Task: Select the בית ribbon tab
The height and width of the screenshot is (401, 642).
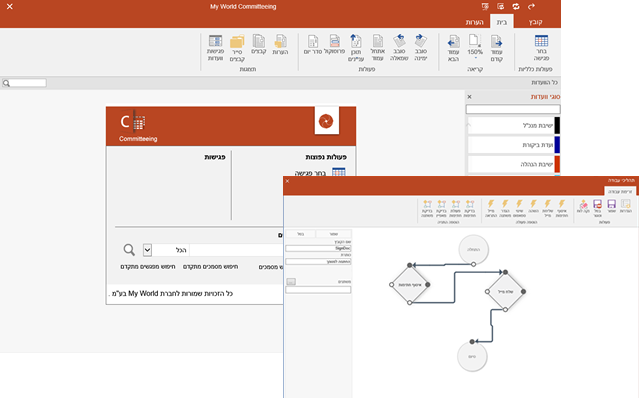Action: [x=503, y=21]
